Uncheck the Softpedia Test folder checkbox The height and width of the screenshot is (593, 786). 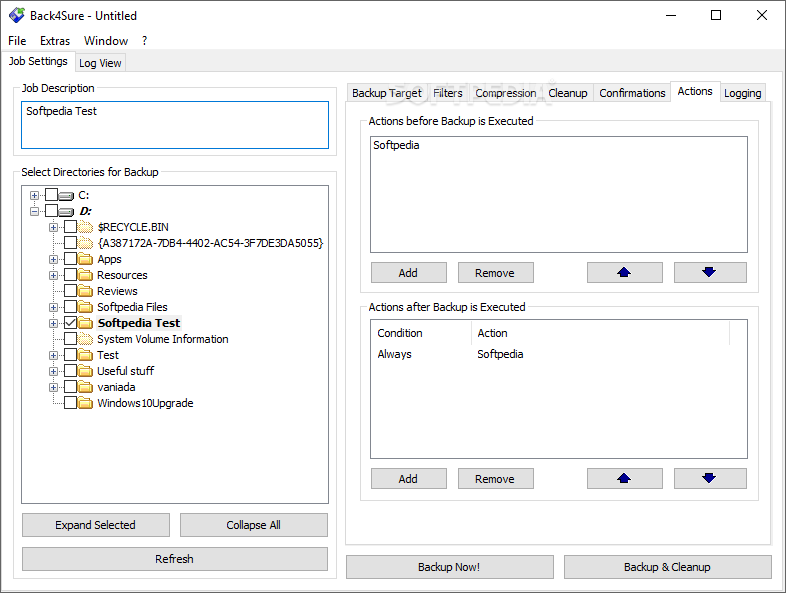click(x=71, y=323)
